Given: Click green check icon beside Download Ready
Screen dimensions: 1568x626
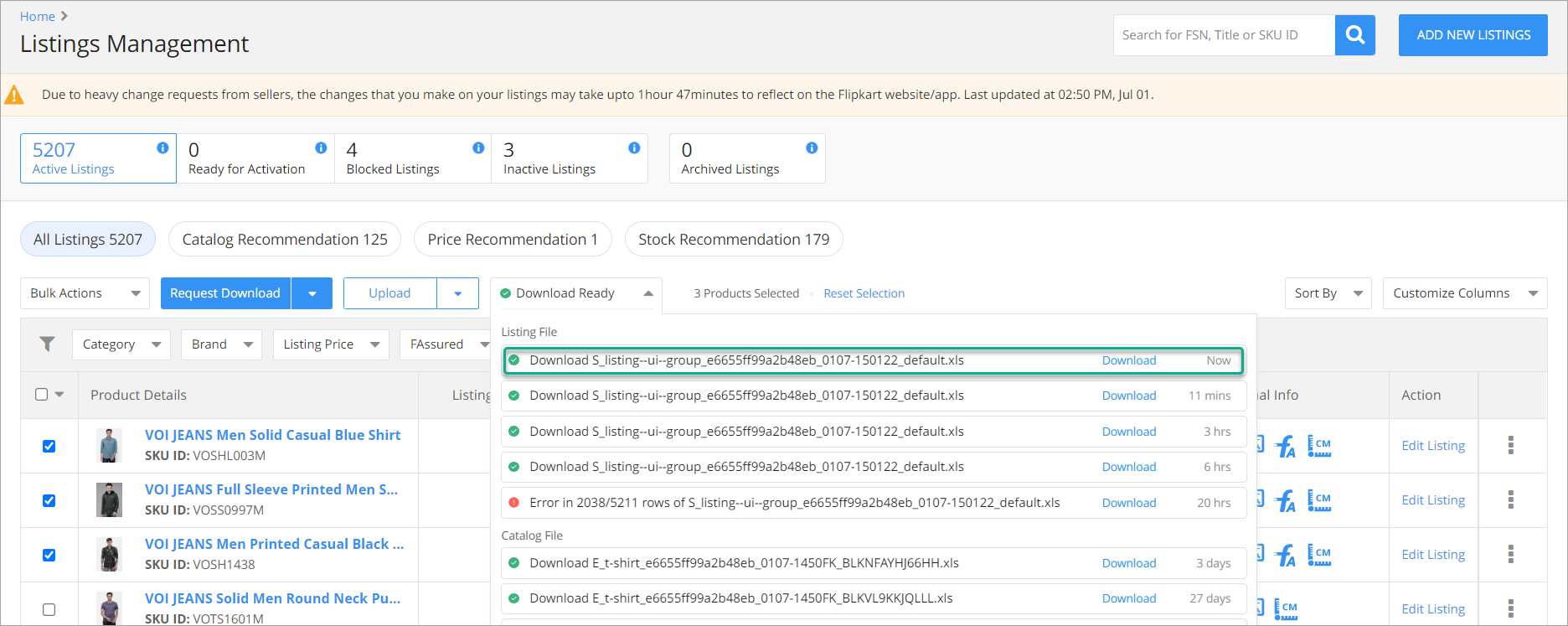Looking at the screenshot, I should (x=505, y=293).
